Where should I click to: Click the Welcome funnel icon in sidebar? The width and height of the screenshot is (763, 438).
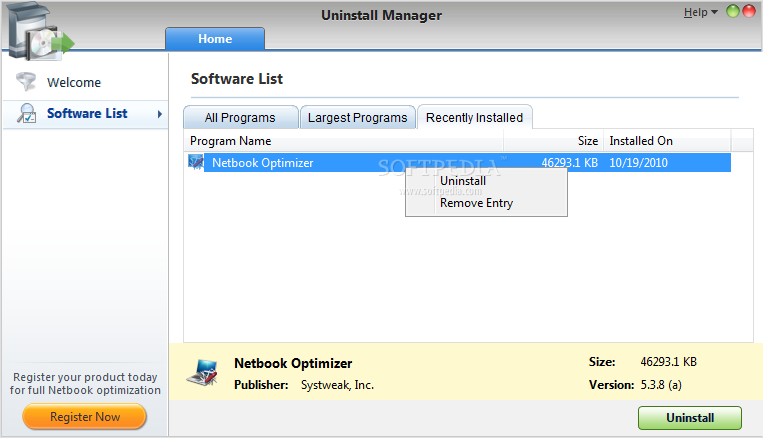26,82
